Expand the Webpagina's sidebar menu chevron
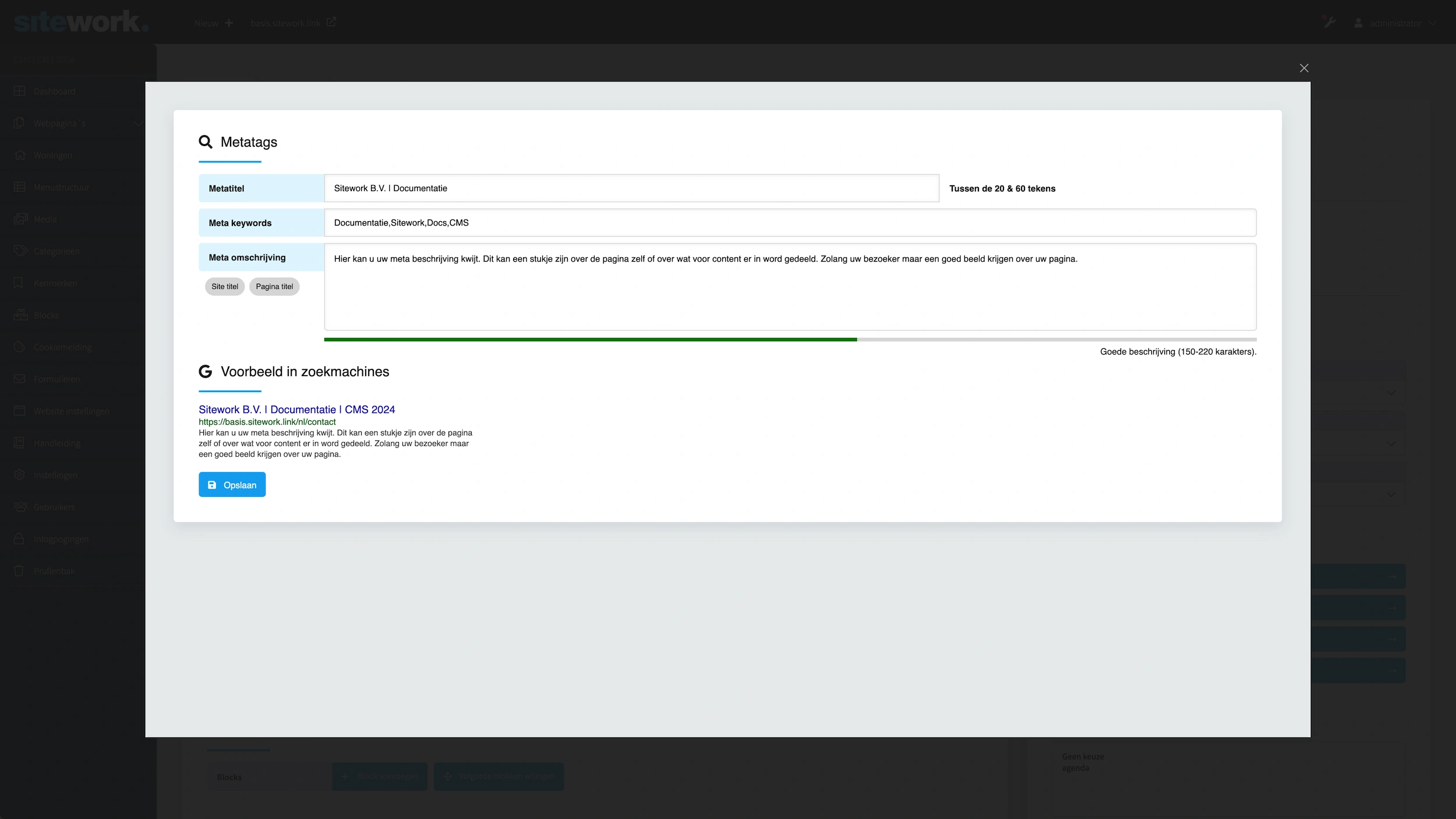 (138, 123)
